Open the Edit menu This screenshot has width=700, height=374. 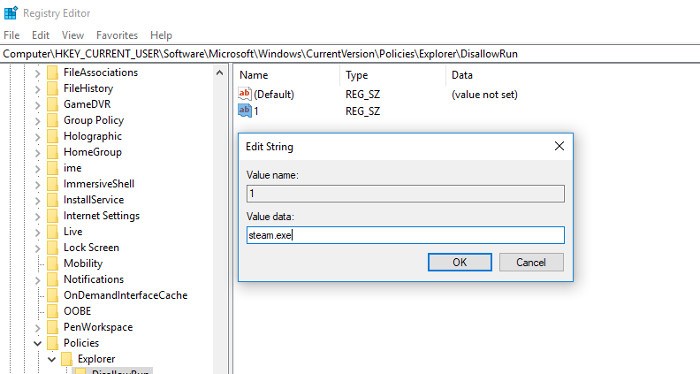click(x=40, y=35)
